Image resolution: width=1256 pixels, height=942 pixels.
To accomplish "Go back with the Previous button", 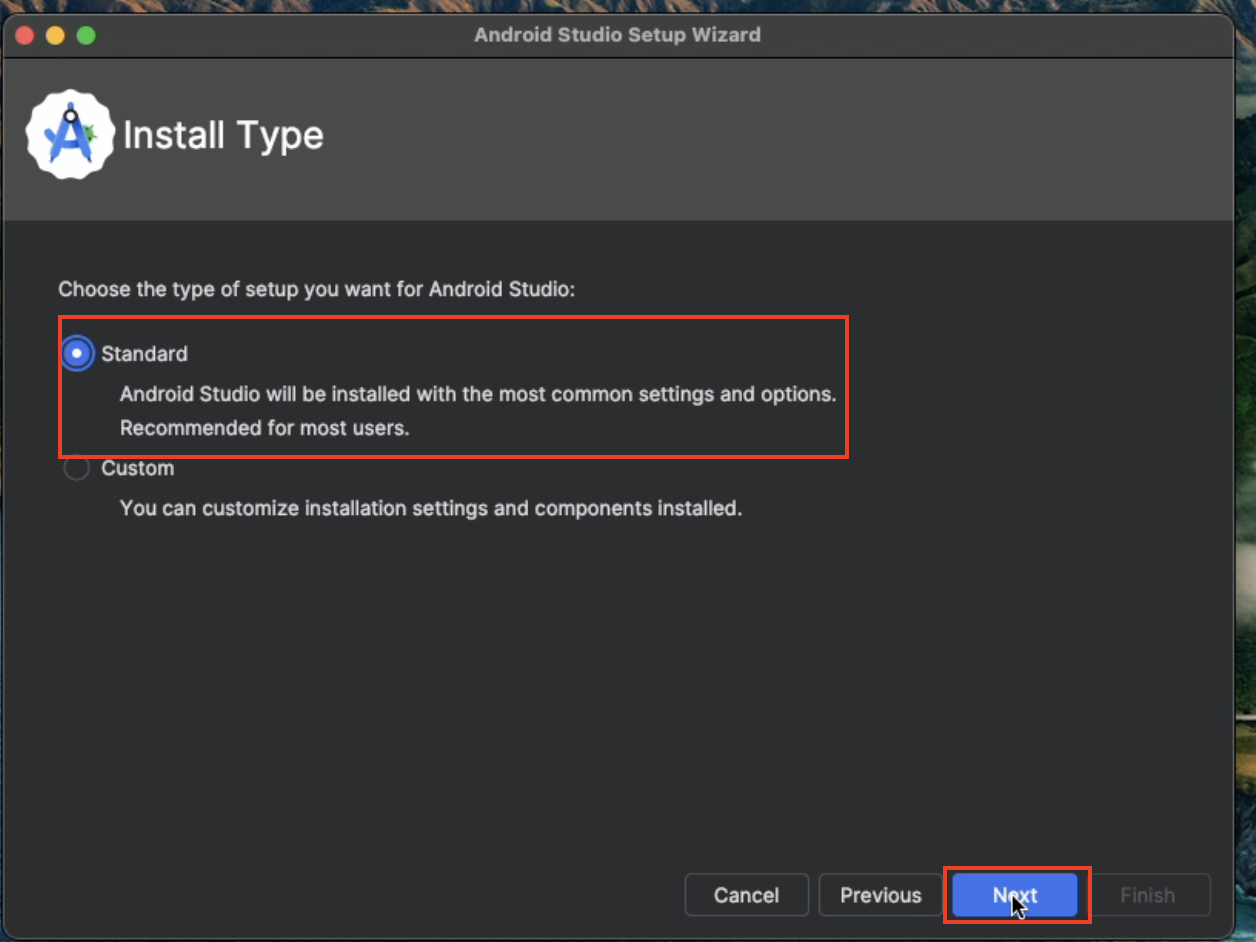I will point(880,895).
